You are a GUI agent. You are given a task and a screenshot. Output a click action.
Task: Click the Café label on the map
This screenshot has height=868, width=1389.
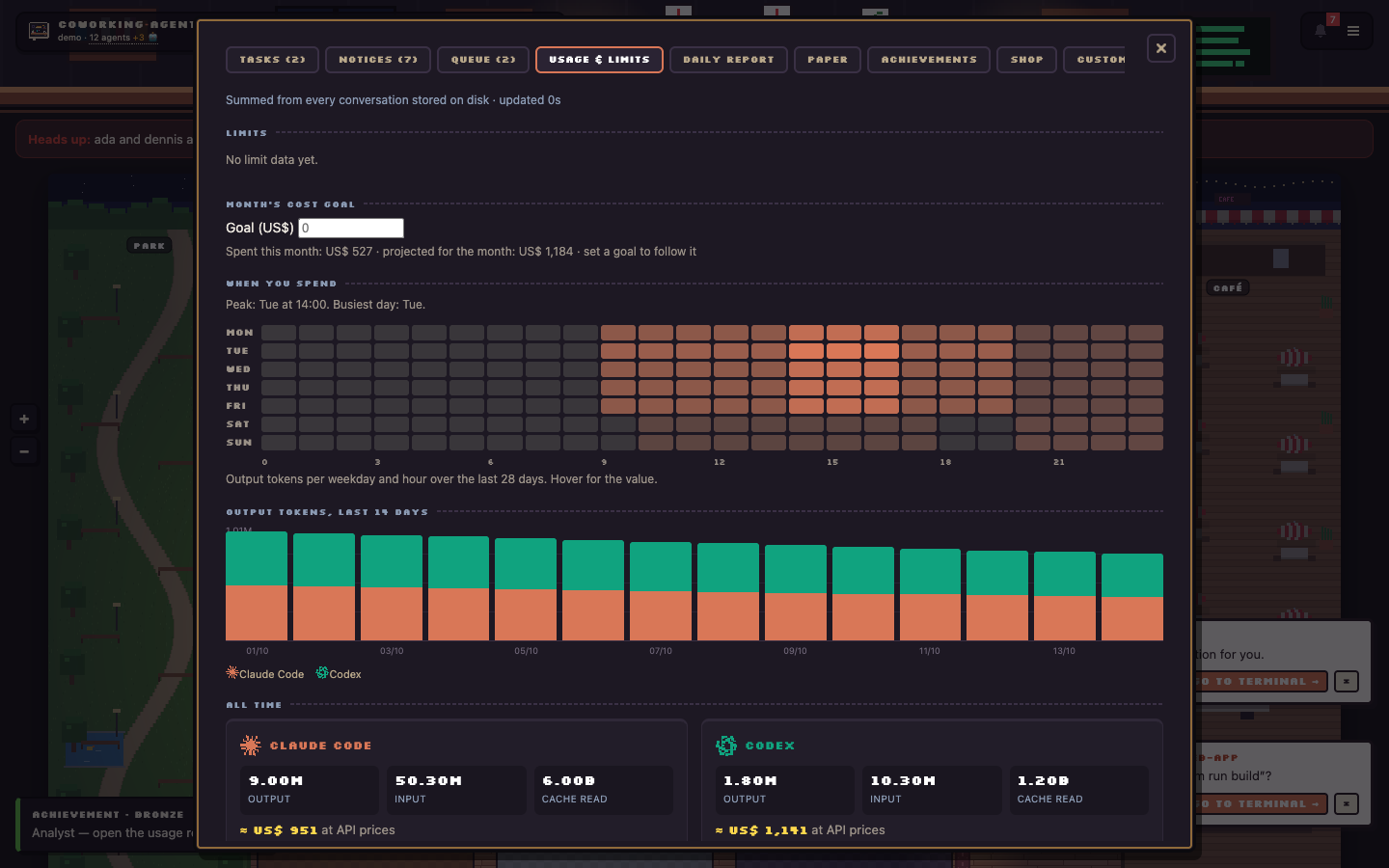[x=1228, y=287]
